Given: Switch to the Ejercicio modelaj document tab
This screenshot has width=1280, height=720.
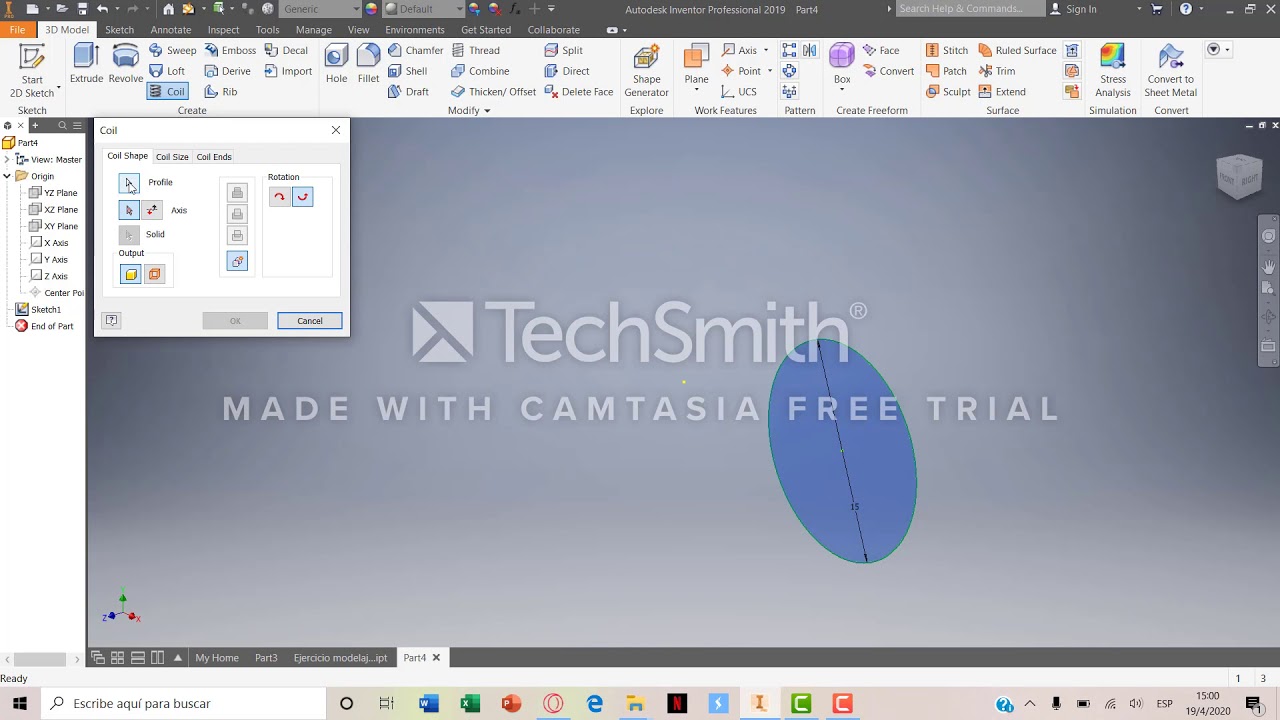Looking at the screenshot, I should (340, 658).
